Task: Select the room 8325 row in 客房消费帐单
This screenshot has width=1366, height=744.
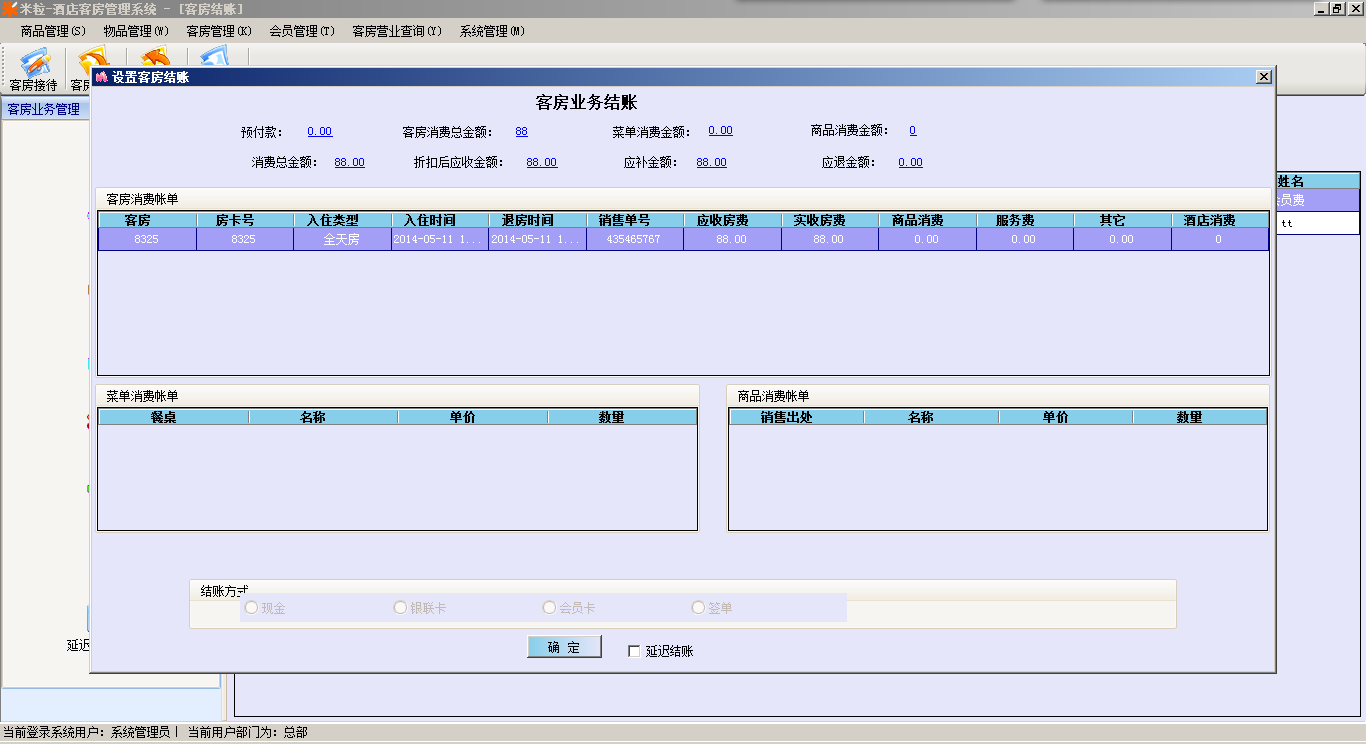Action: tap(147, 239)
